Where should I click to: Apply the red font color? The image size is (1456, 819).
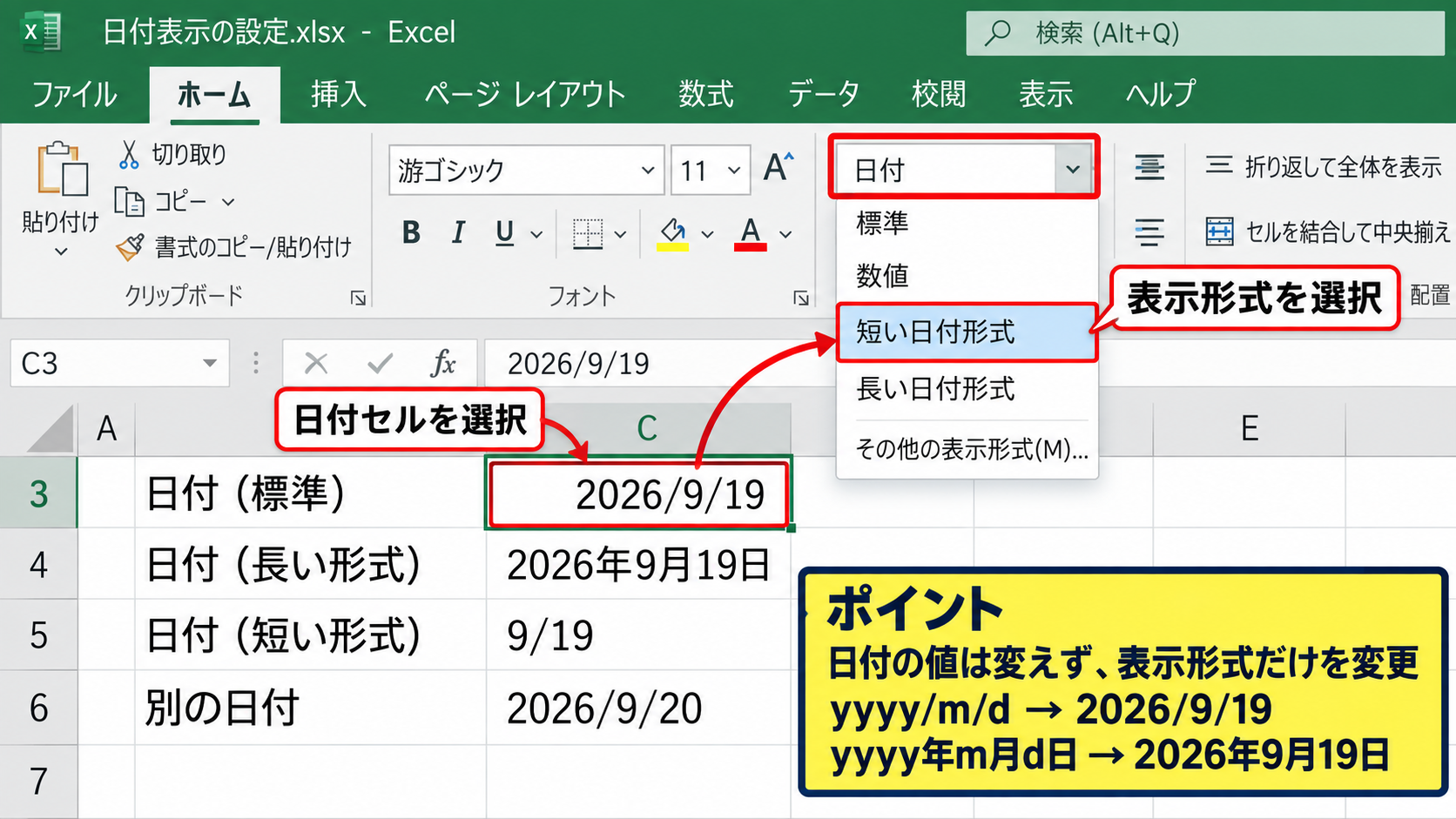pyautogui.click(x=751, y=234)
